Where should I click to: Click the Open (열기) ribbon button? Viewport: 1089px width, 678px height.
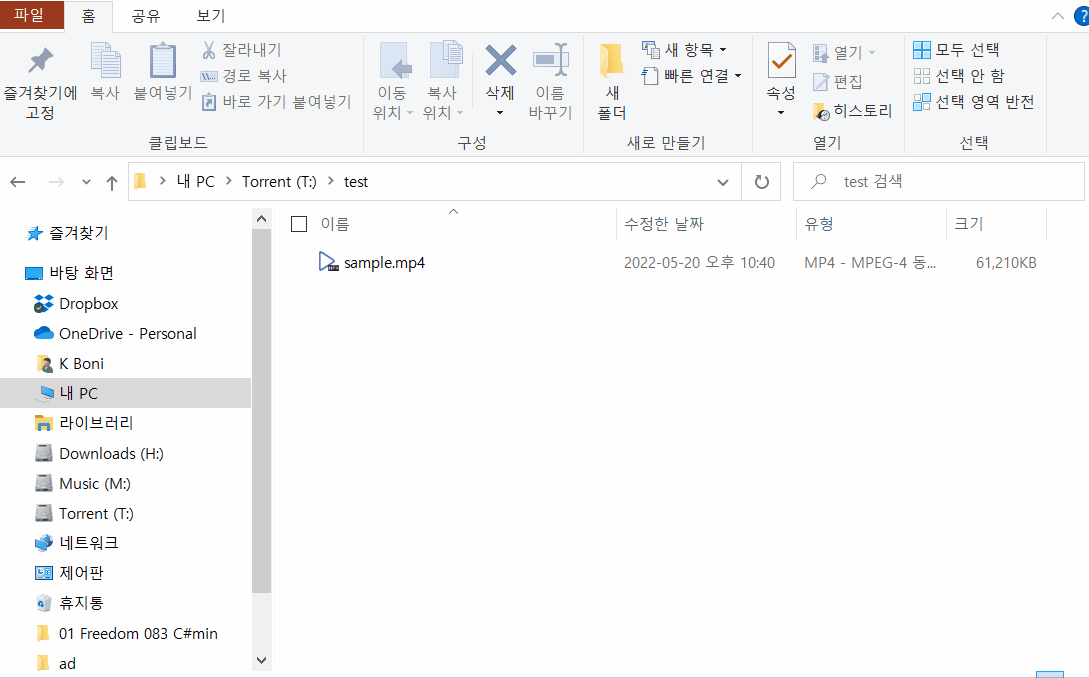point(844,53)
